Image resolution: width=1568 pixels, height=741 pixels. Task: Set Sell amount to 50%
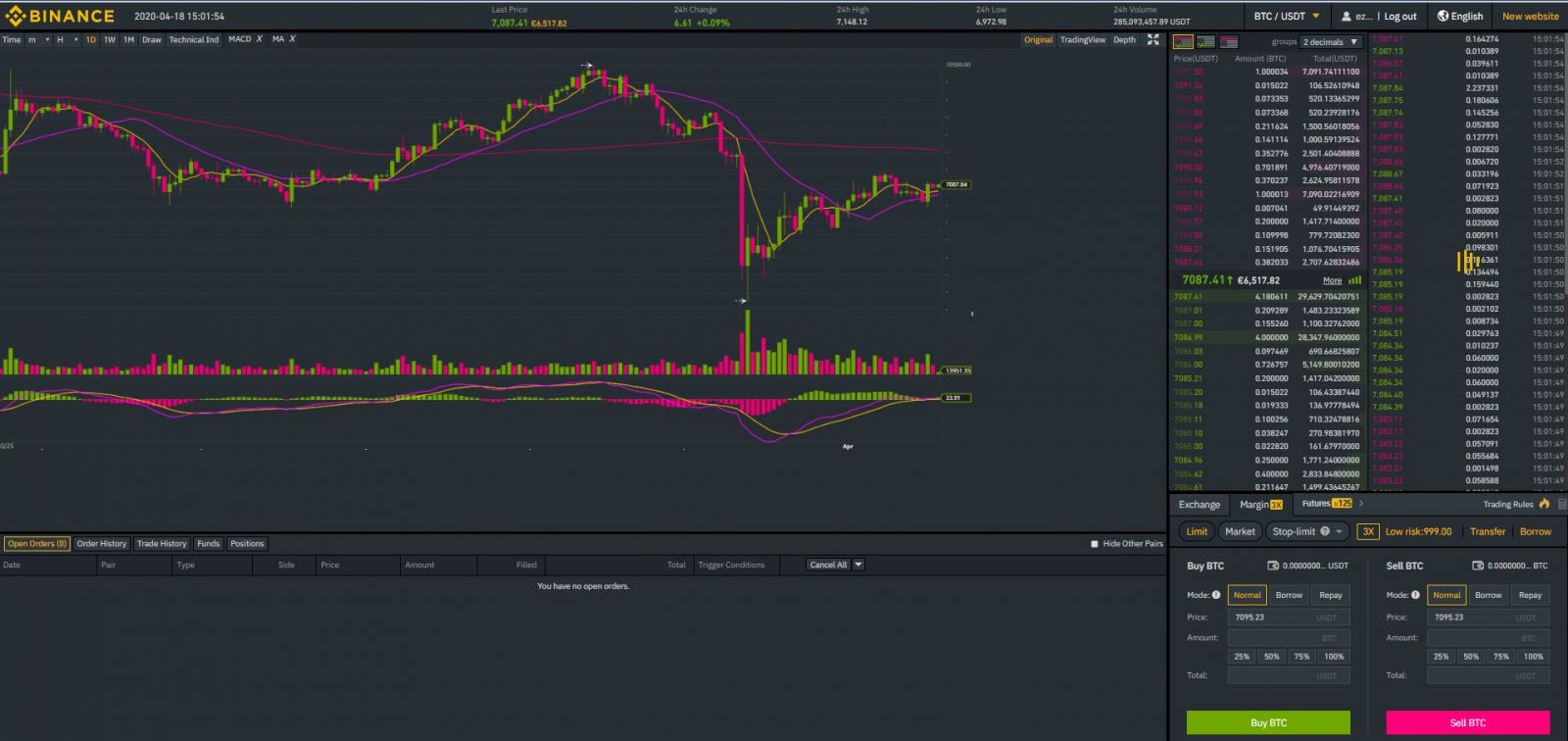[1471, 657]
